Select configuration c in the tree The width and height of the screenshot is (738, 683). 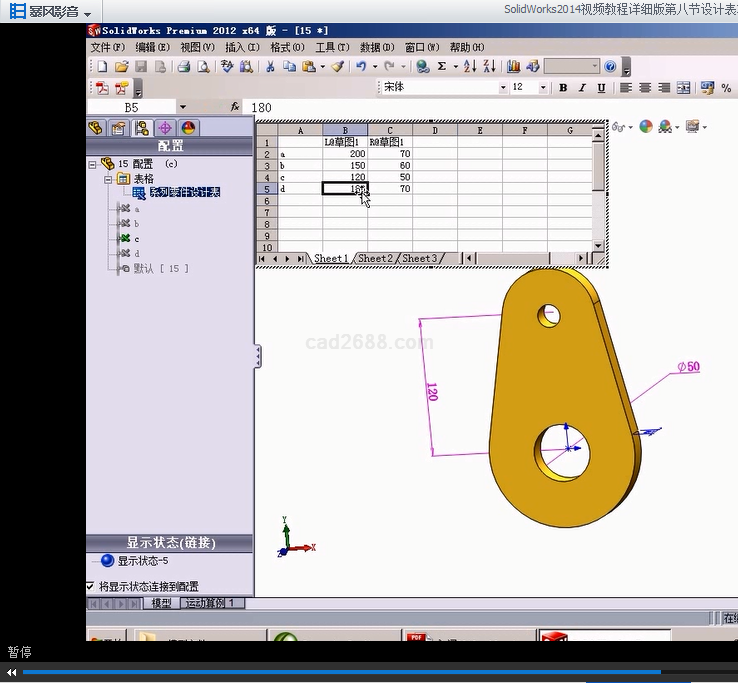[136, 239]
